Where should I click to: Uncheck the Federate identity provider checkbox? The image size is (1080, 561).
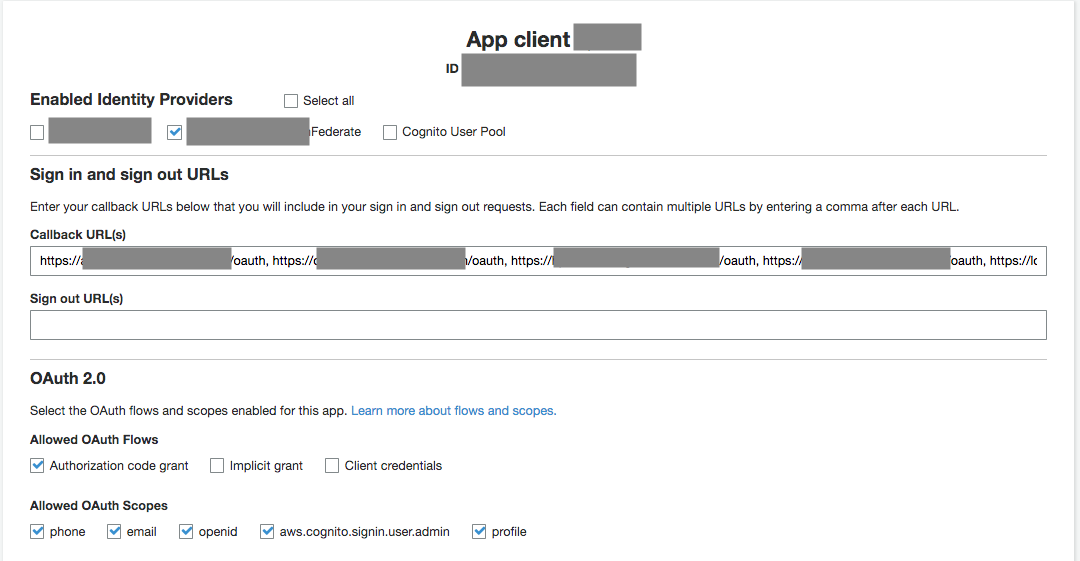pos(175,132)
